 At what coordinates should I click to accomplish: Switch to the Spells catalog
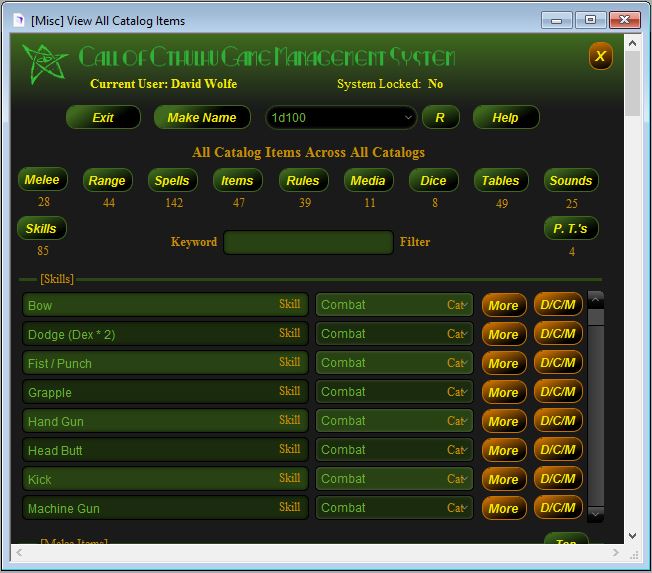pyautogui.click(x=172, y=181)
